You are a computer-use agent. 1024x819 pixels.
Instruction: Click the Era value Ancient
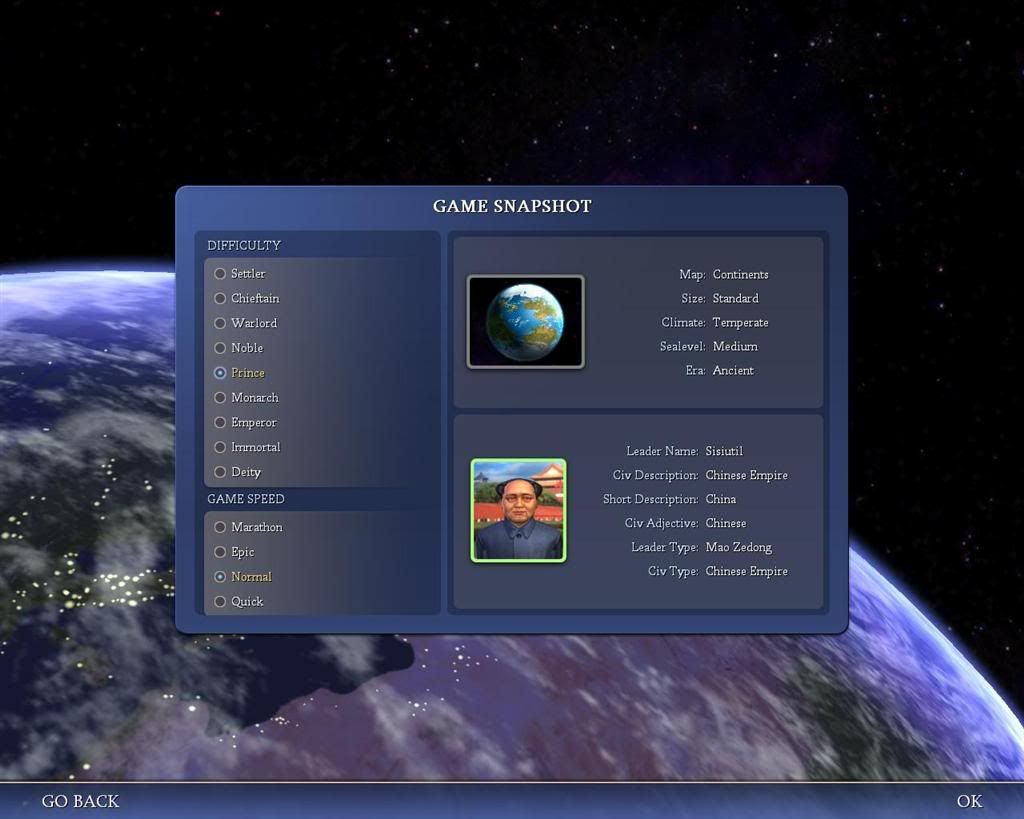tap(733, 370)
